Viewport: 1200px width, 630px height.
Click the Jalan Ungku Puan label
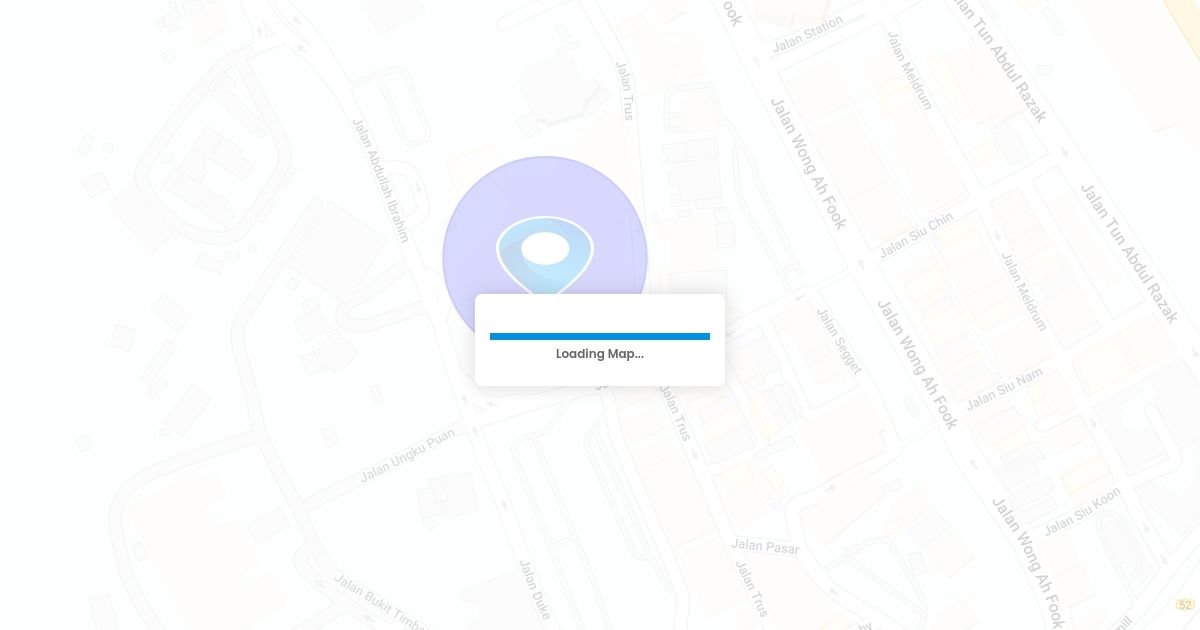tap(407, 455)
